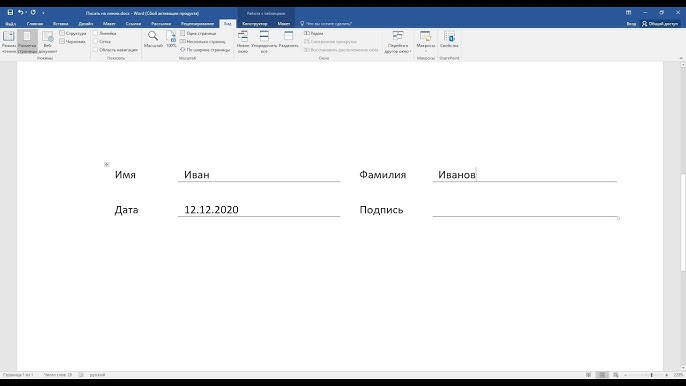Click the page count in status bar
The image size is (686, 386).
point(18,375)
